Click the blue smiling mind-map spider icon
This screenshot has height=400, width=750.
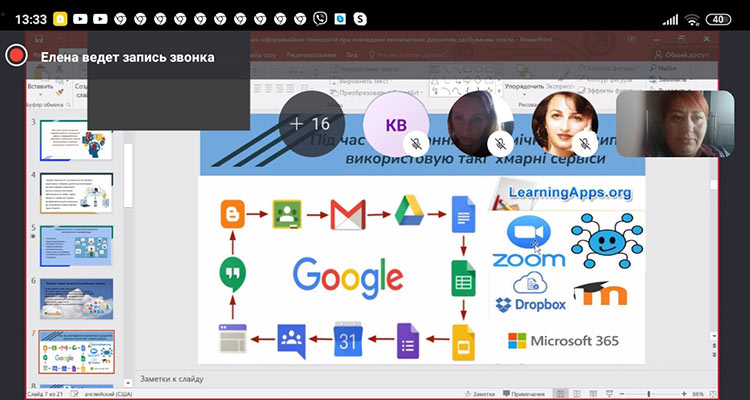tap(607, 241)
